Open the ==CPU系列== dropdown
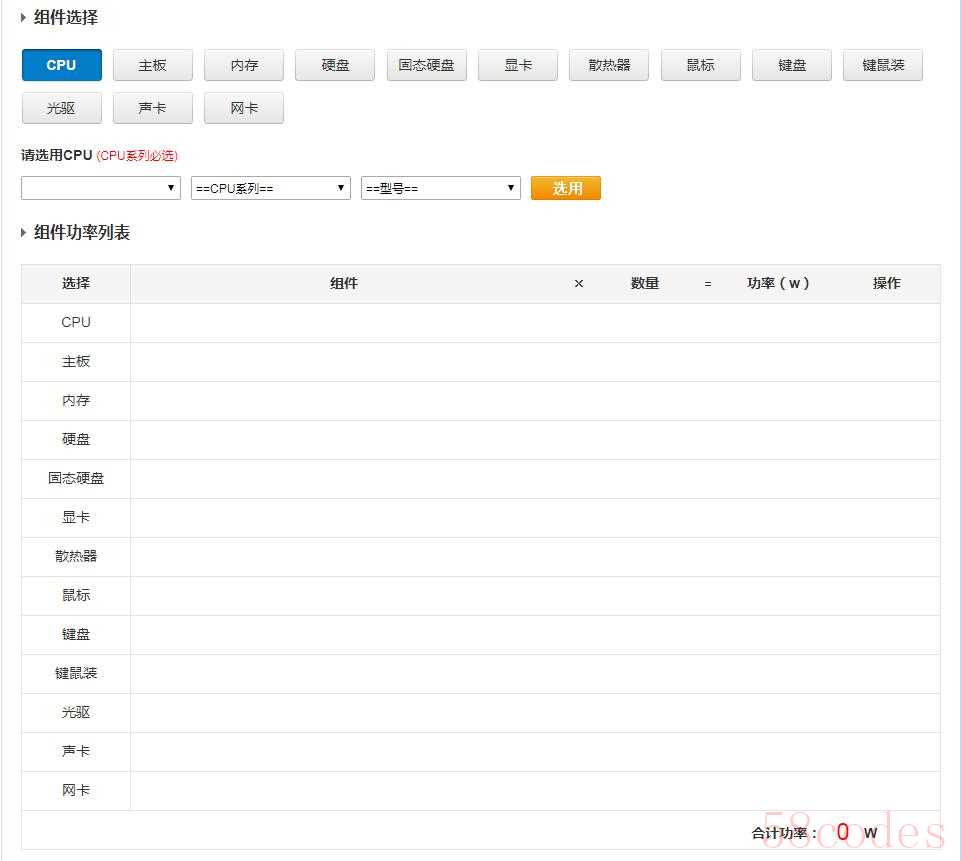Screen dimensions: 961x861 click(x=270, y=188)
